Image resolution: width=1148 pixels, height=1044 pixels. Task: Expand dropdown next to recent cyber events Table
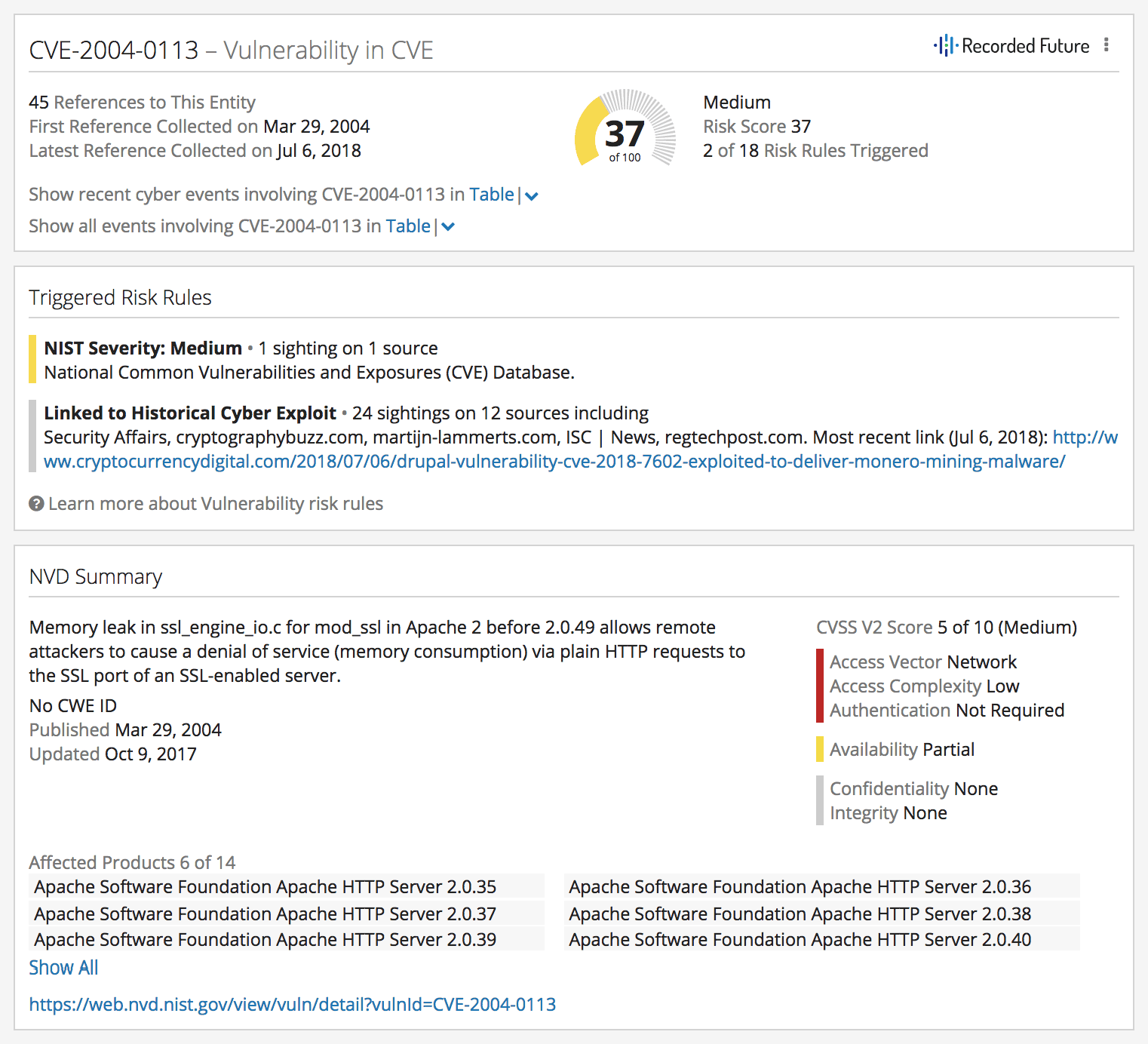(x=532, y=196)
